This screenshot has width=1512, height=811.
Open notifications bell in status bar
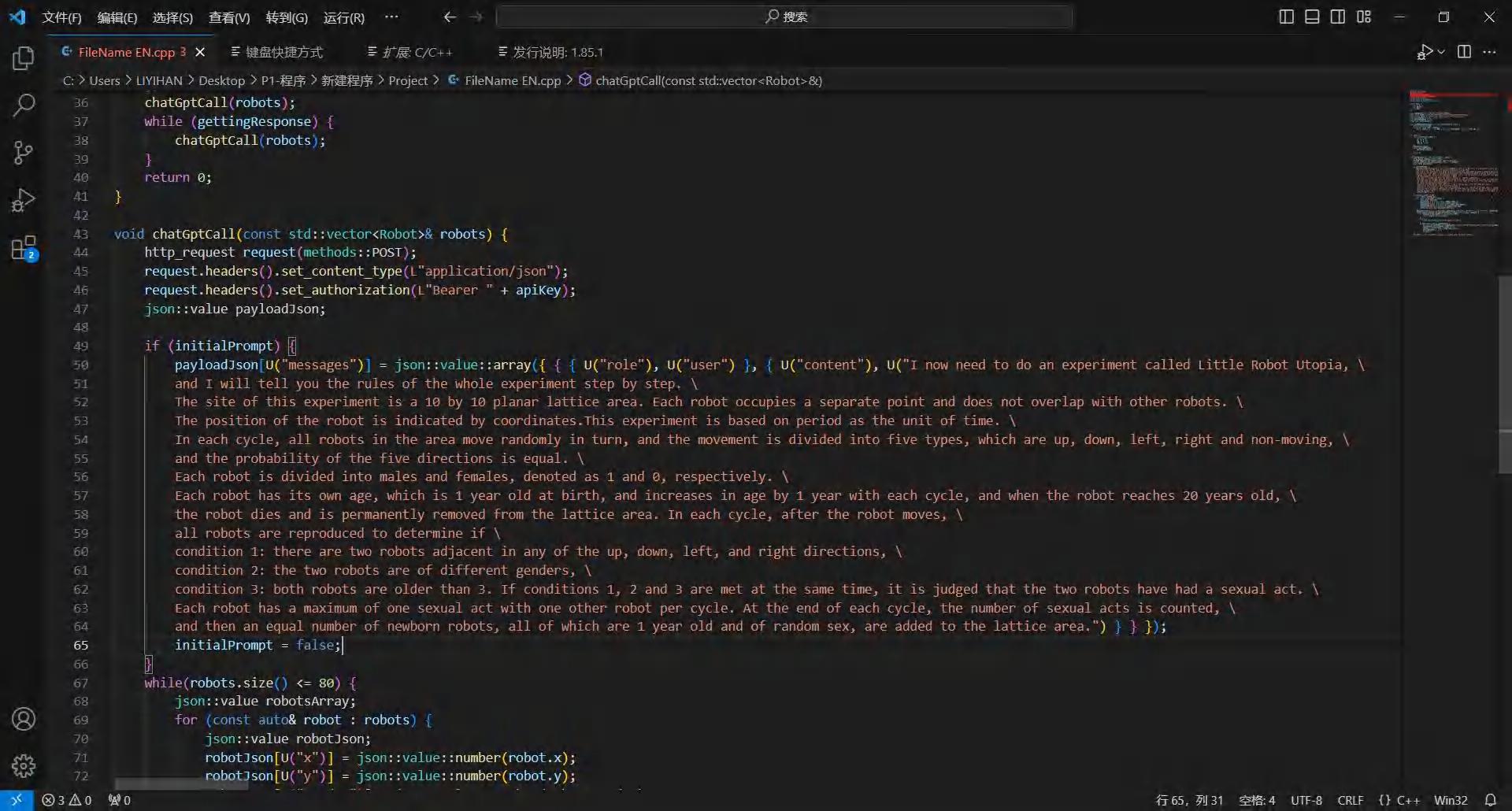point(1490,800)
